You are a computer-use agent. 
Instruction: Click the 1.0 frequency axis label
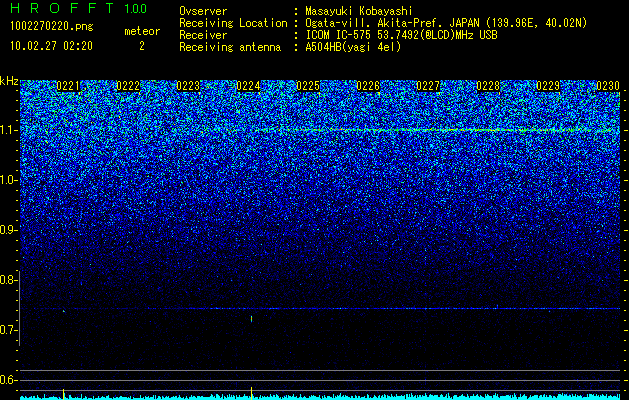coord(8,181)
